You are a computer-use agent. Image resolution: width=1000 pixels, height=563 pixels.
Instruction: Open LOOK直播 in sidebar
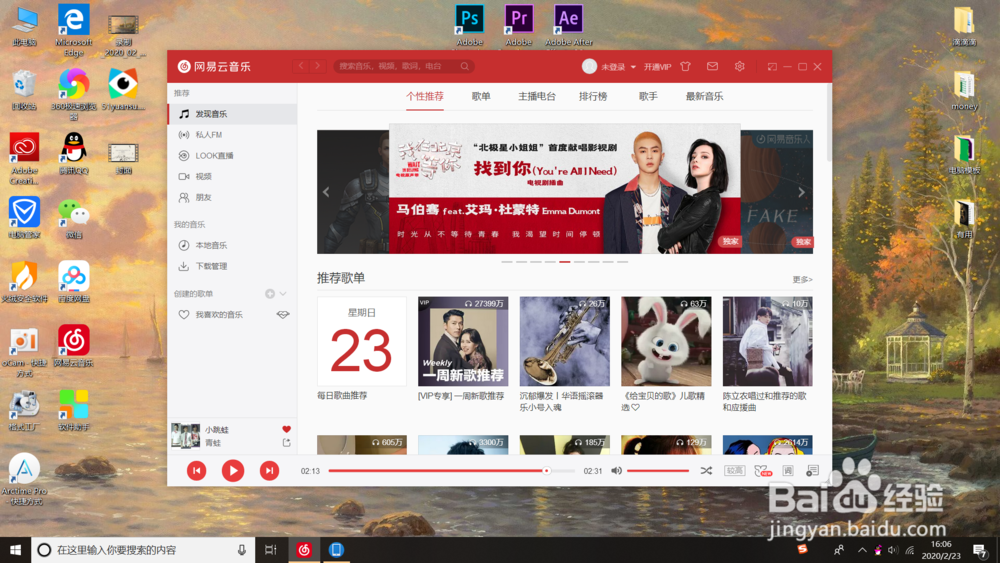click(233, 156)
